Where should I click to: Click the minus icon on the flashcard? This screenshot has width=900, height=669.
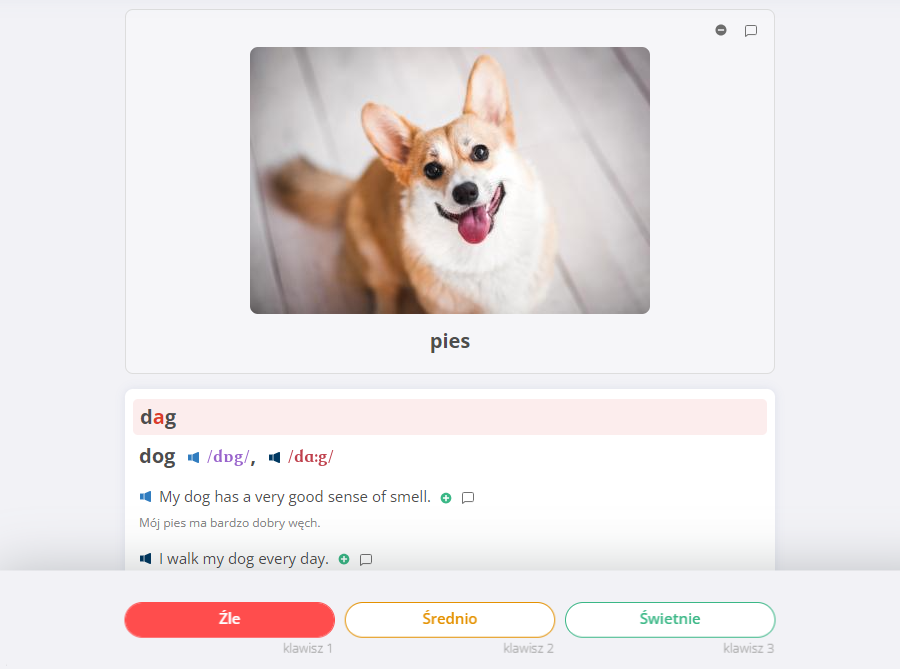click(x=721, y=30)
